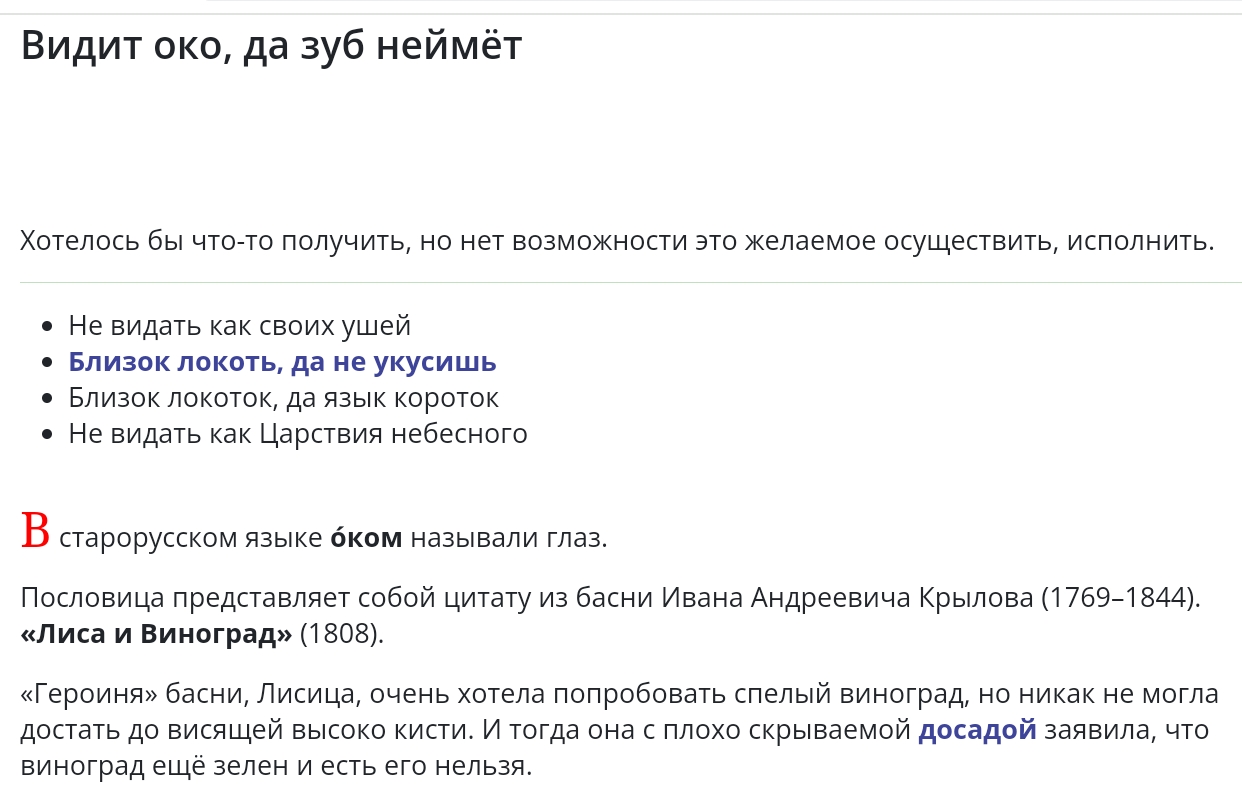Click the list item "Не видать как своих ушей"
The width and height of the screenshot is (1242, 795).
[240, 326]
